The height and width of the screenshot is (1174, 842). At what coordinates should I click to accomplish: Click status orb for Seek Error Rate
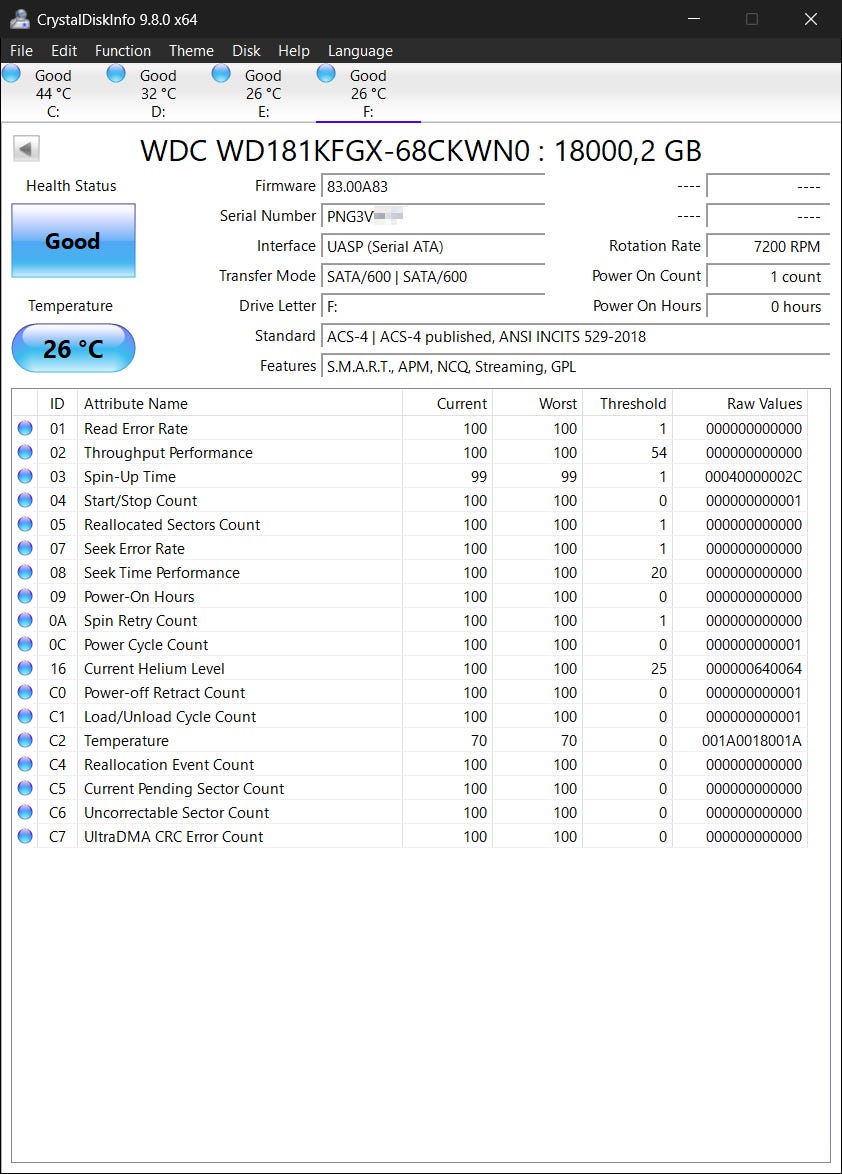point(25,548)
